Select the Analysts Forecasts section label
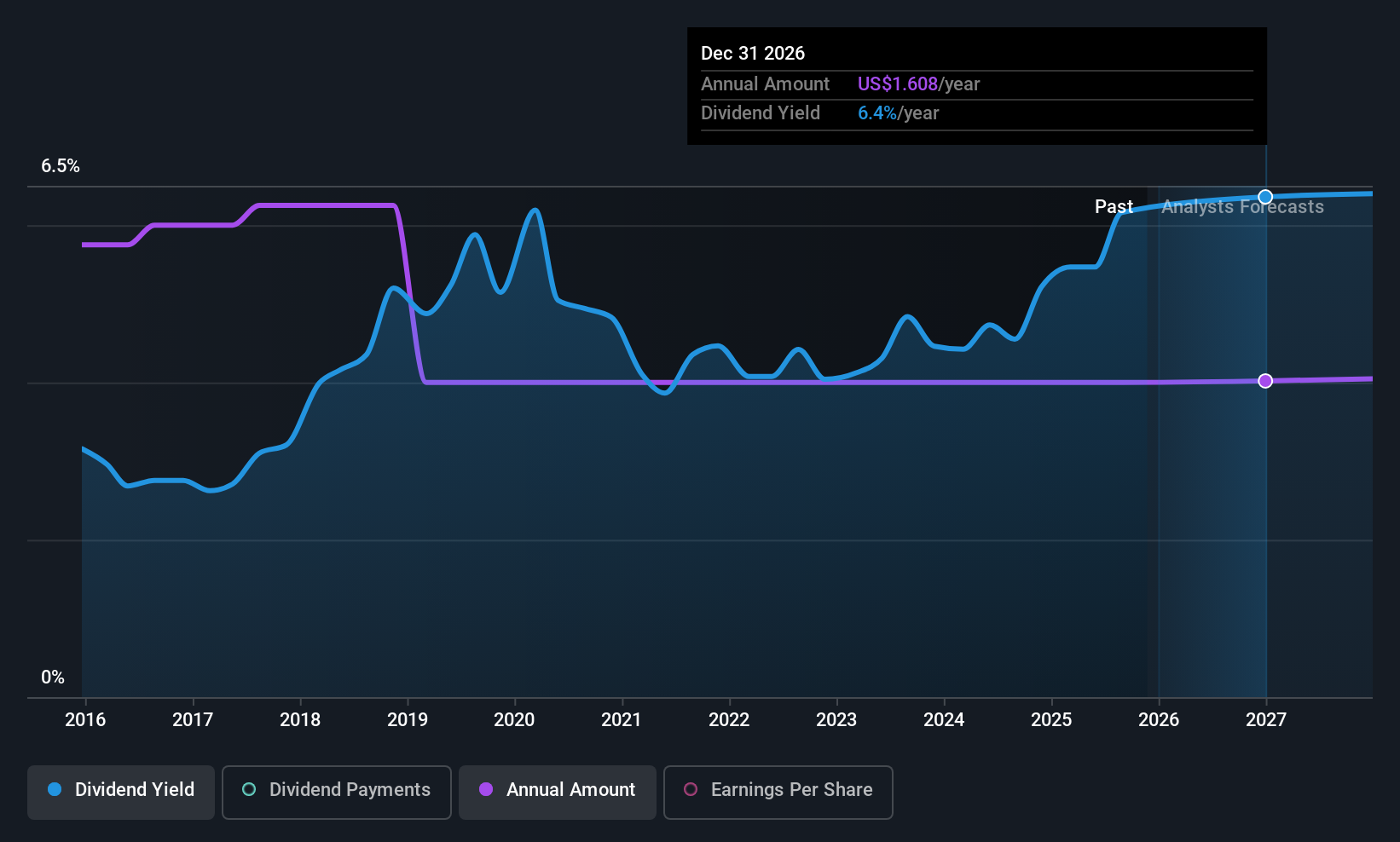 coord(1241,206)
